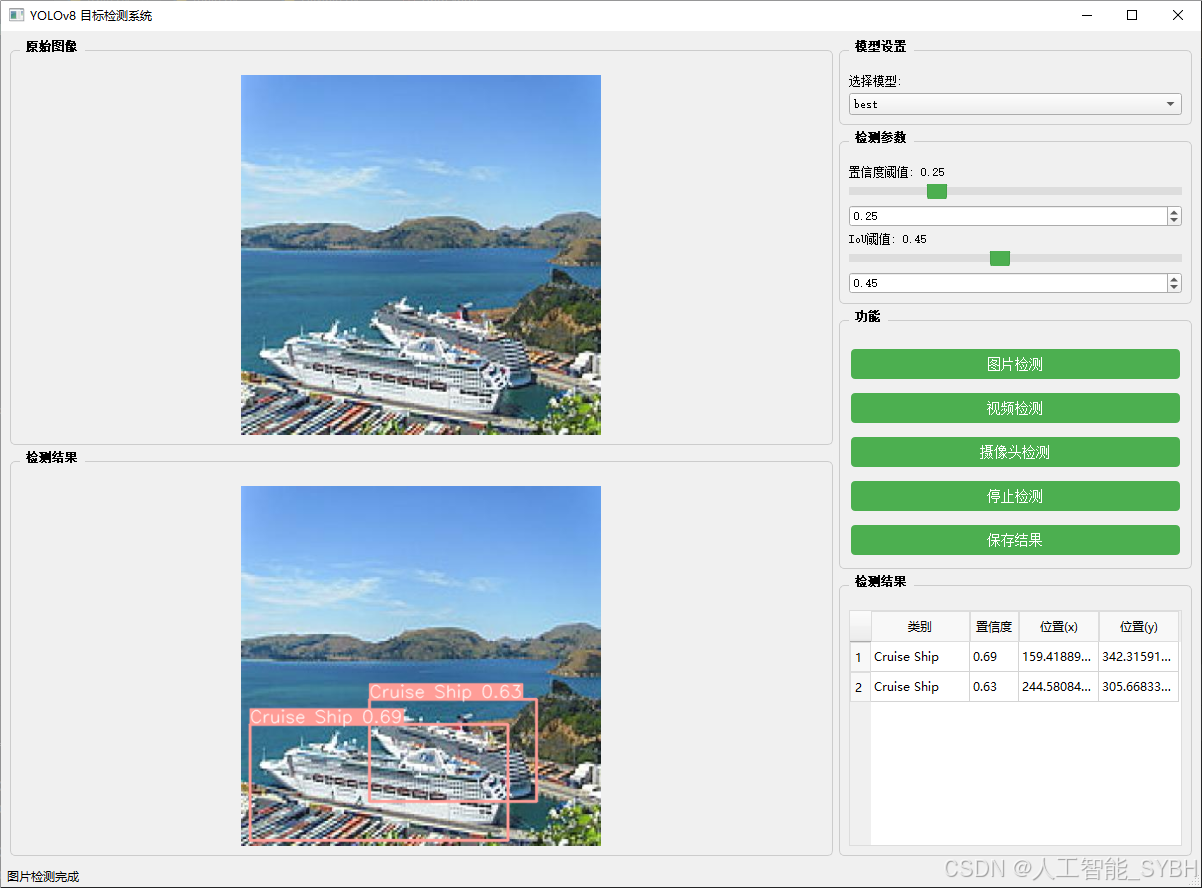Select row header 2 in results table
The height and width of the screenshot is (888, 1202).
pyautogui.click(x=860, y=687)
